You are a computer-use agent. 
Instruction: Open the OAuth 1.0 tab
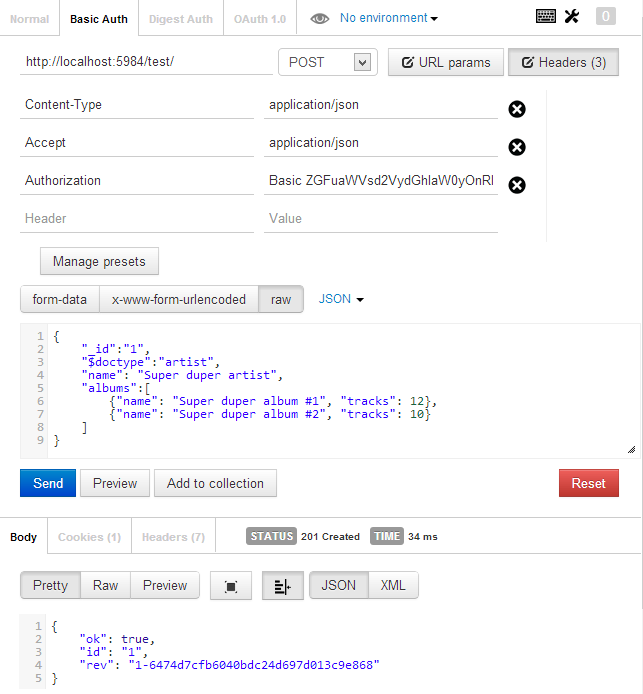click(260, 19)
